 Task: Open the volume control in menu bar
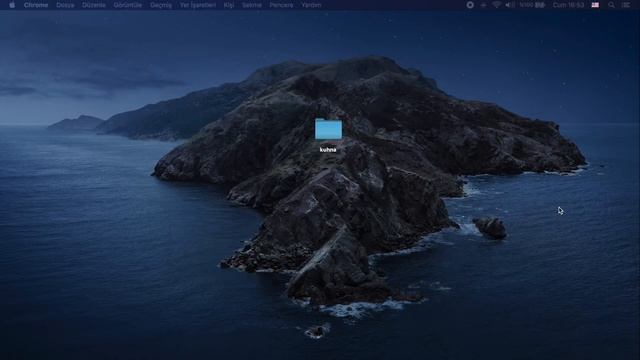pos(510,5)
